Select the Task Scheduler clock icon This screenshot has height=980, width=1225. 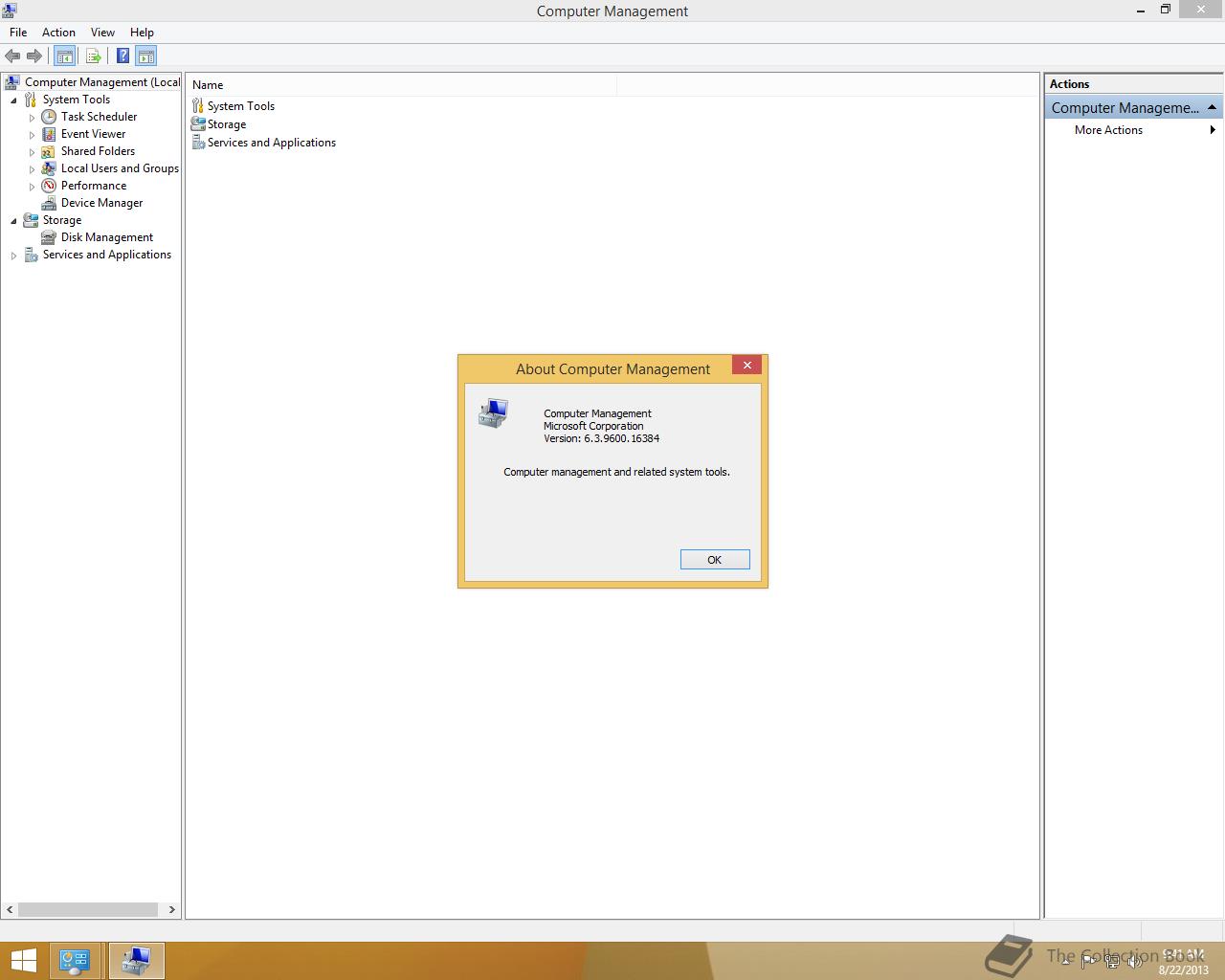pos(49,117)
